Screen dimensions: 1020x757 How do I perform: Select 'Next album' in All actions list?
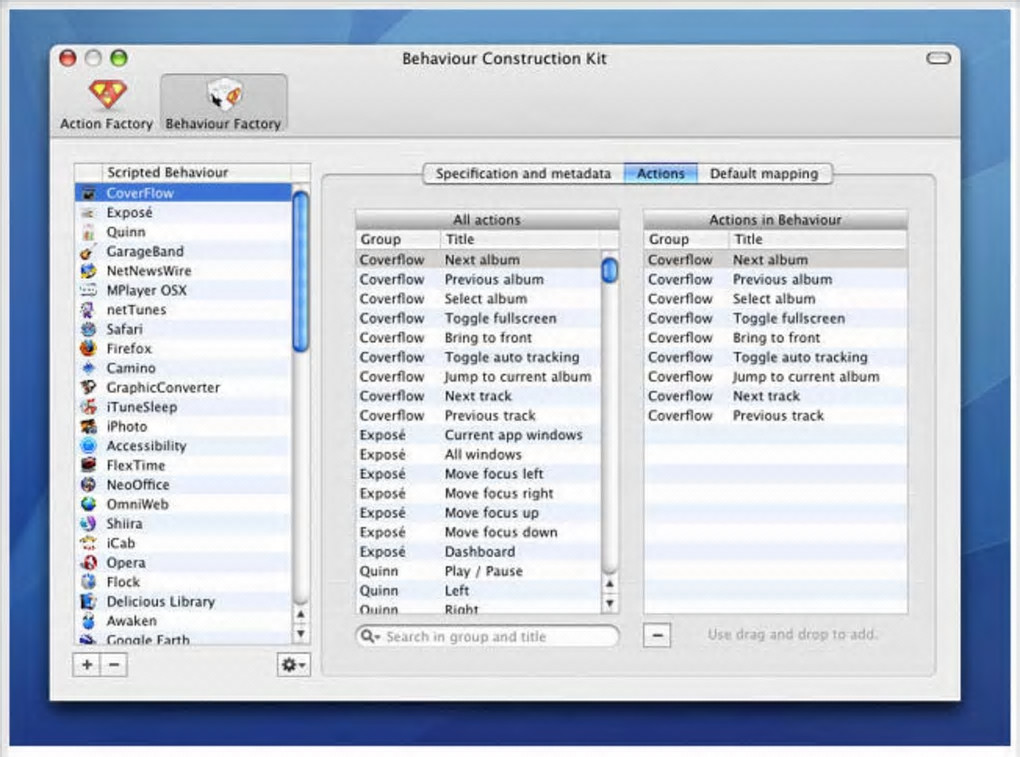point(477,259)
